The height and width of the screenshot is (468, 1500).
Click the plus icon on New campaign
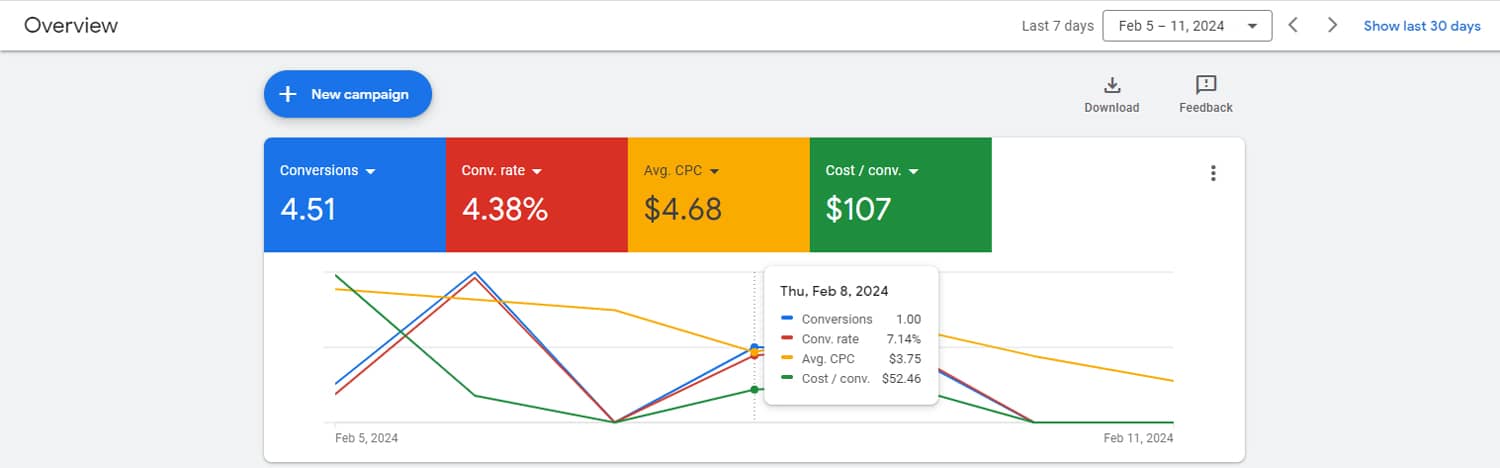click(288, 94)
